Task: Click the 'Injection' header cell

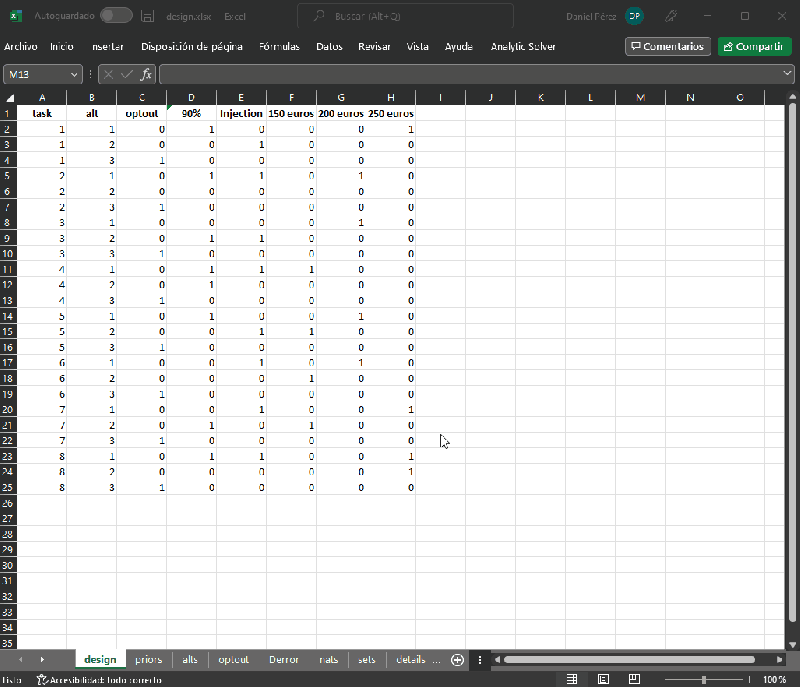Action: [x=241, y=113]
